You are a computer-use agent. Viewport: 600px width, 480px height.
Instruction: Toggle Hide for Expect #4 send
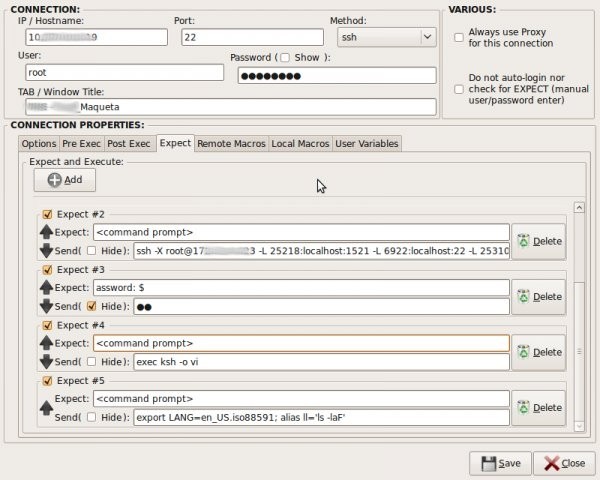tap(91, 362)
